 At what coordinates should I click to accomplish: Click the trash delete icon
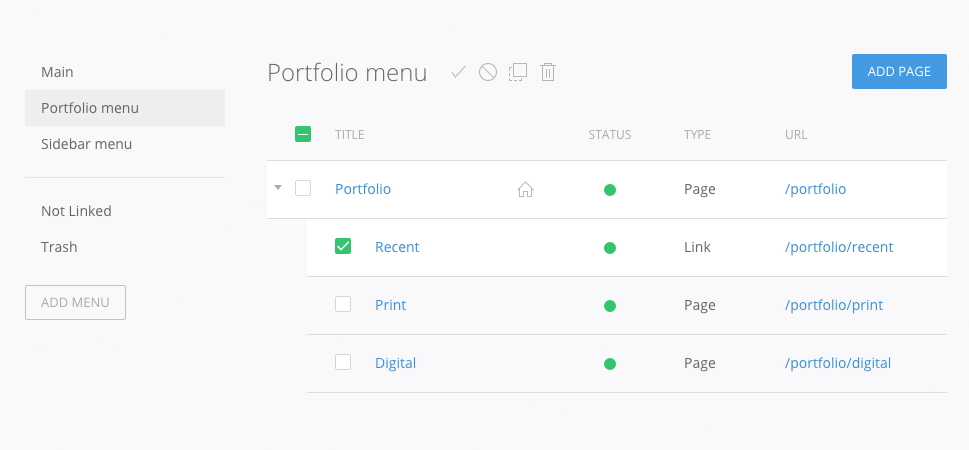(x=548, y=72)
